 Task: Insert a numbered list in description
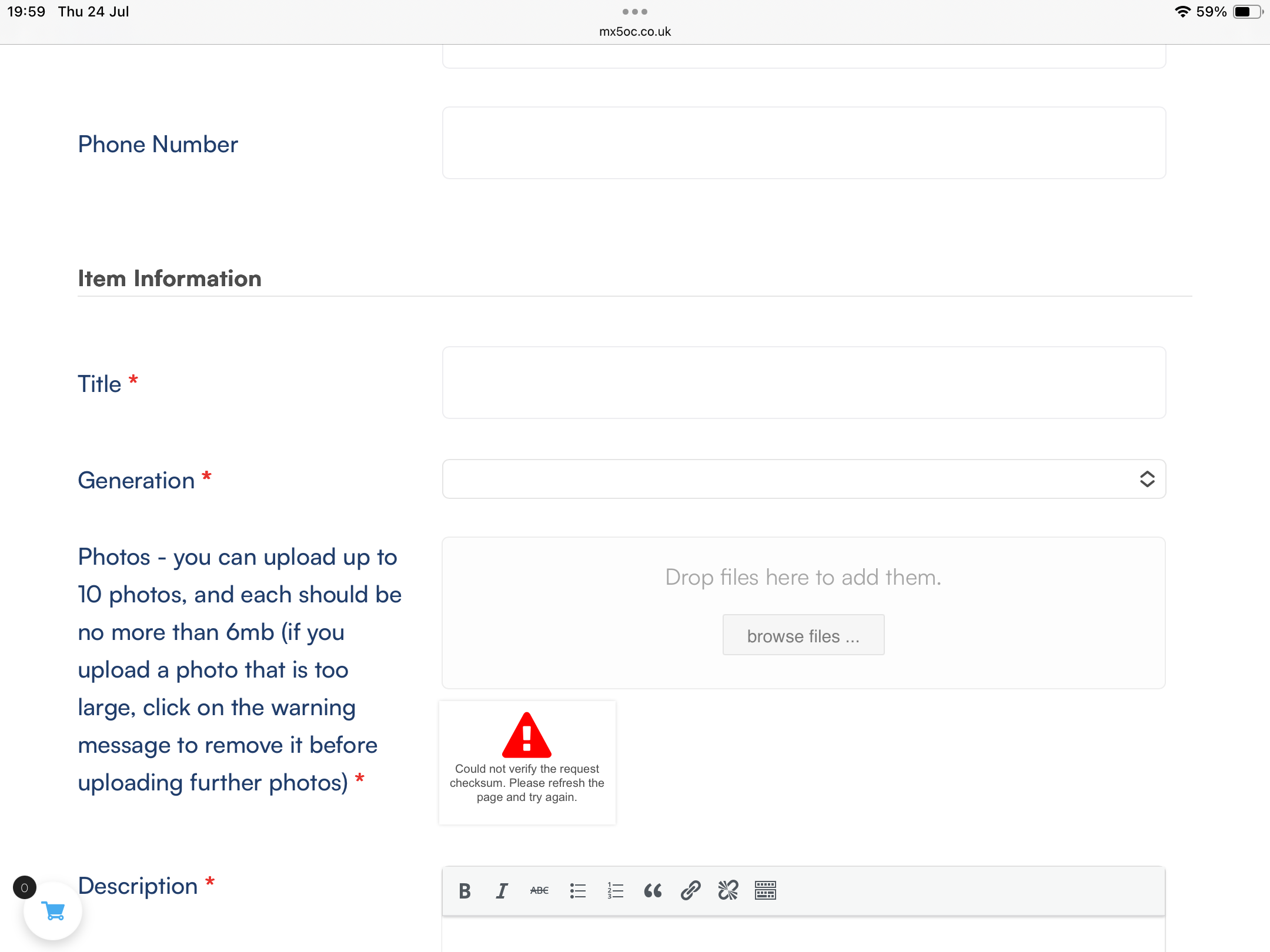pyautogui.click(x=615, y=891)
